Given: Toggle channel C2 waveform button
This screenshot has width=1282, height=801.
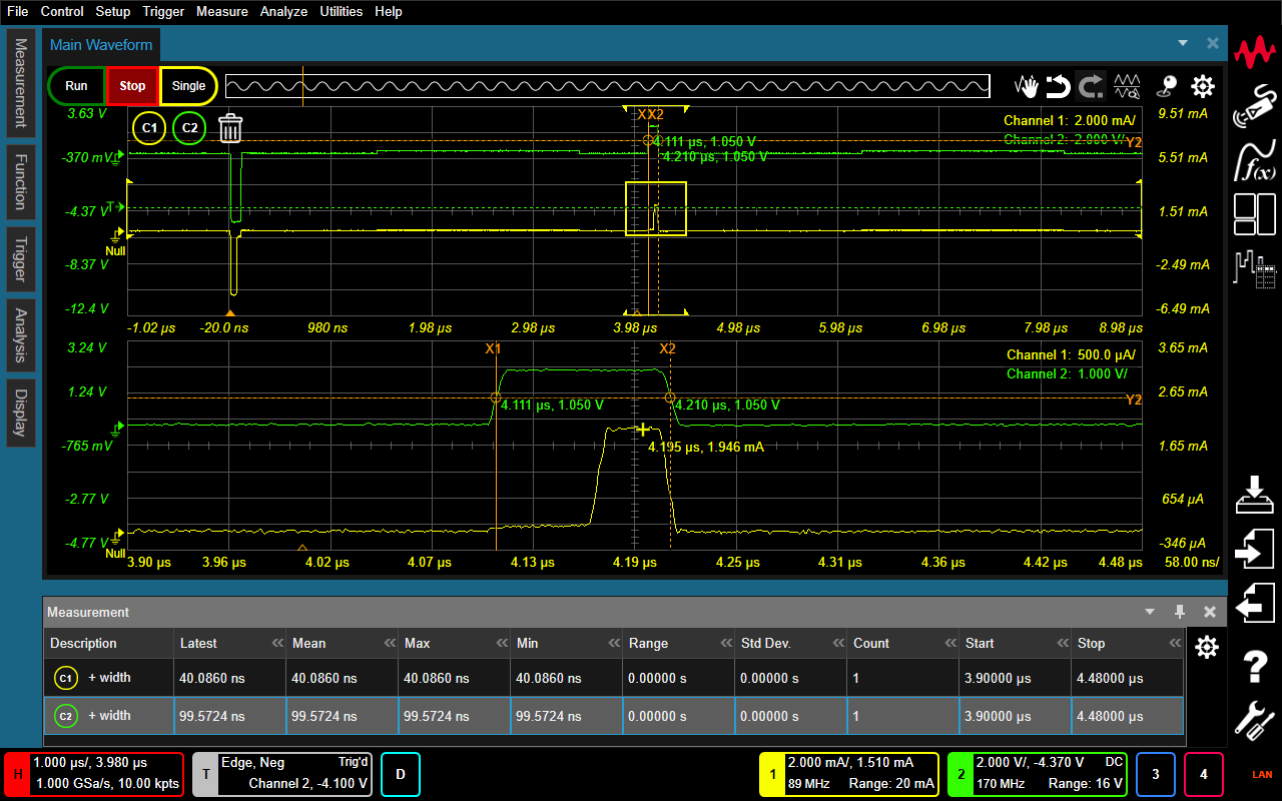Looking at the screenshot, I should [x=189, y=128].
